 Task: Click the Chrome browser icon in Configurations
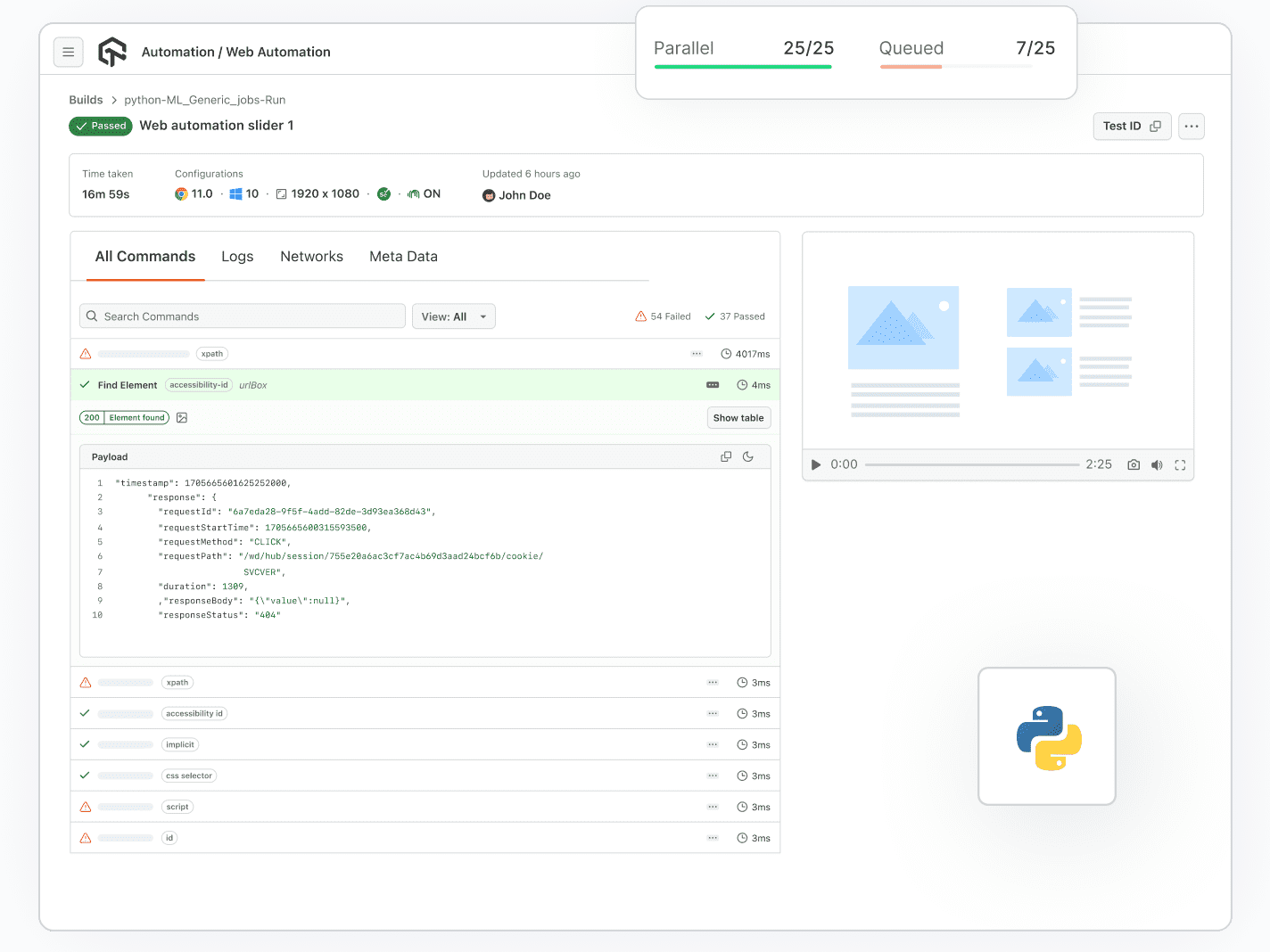point(180,193)
